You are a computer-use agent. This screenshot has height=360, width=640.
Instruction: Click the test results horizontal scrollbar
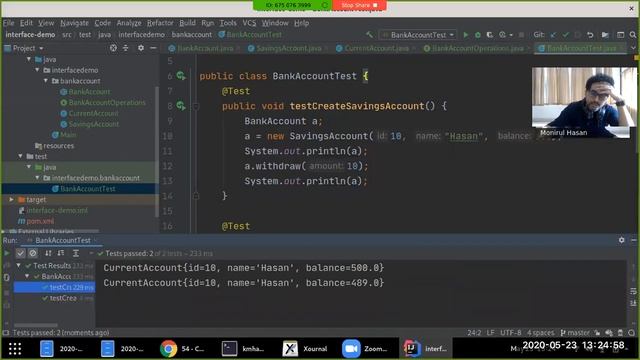tap(36, 325)
